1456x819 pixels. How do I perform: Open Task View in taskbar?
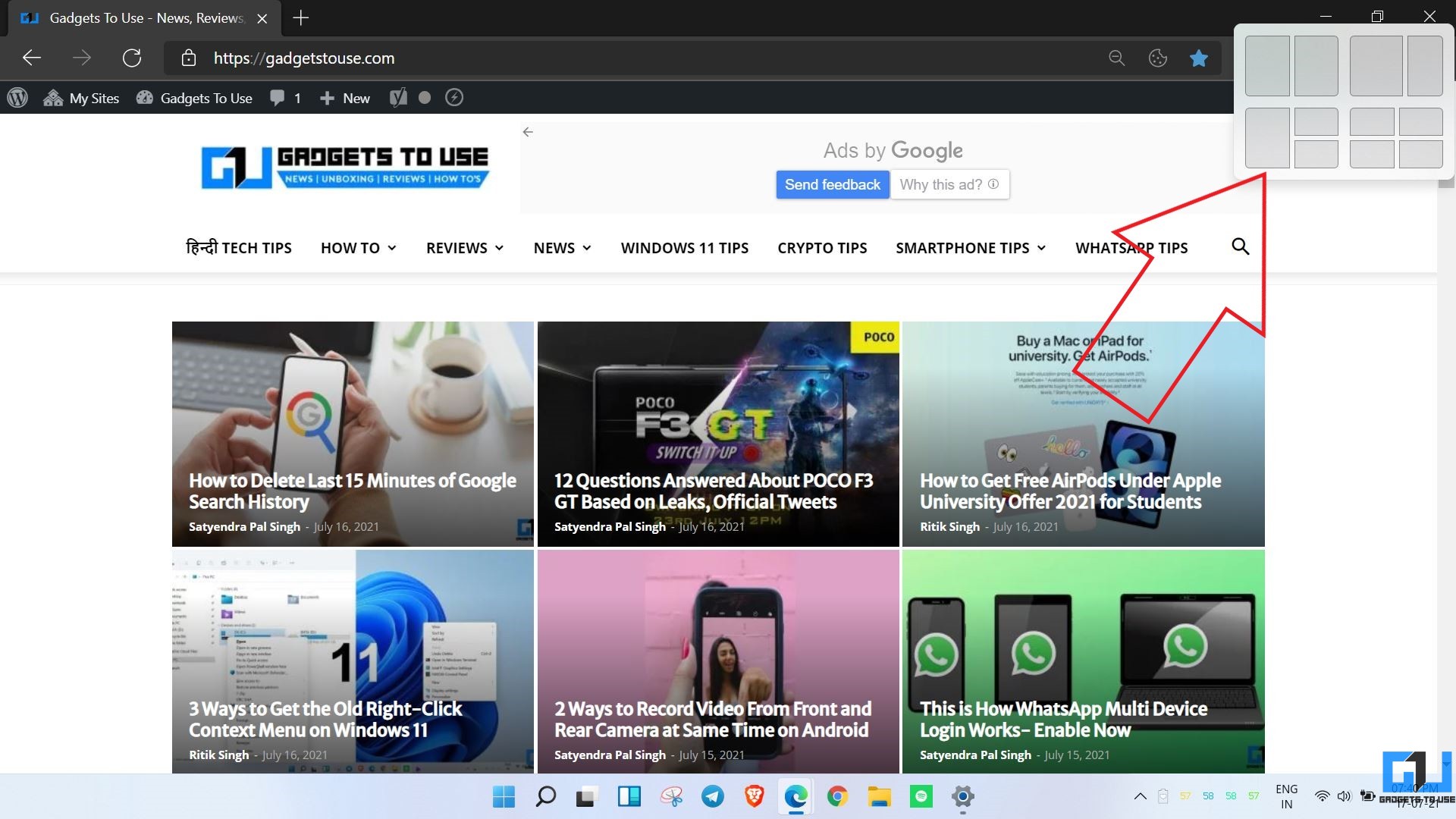click(x=585, y=797)
